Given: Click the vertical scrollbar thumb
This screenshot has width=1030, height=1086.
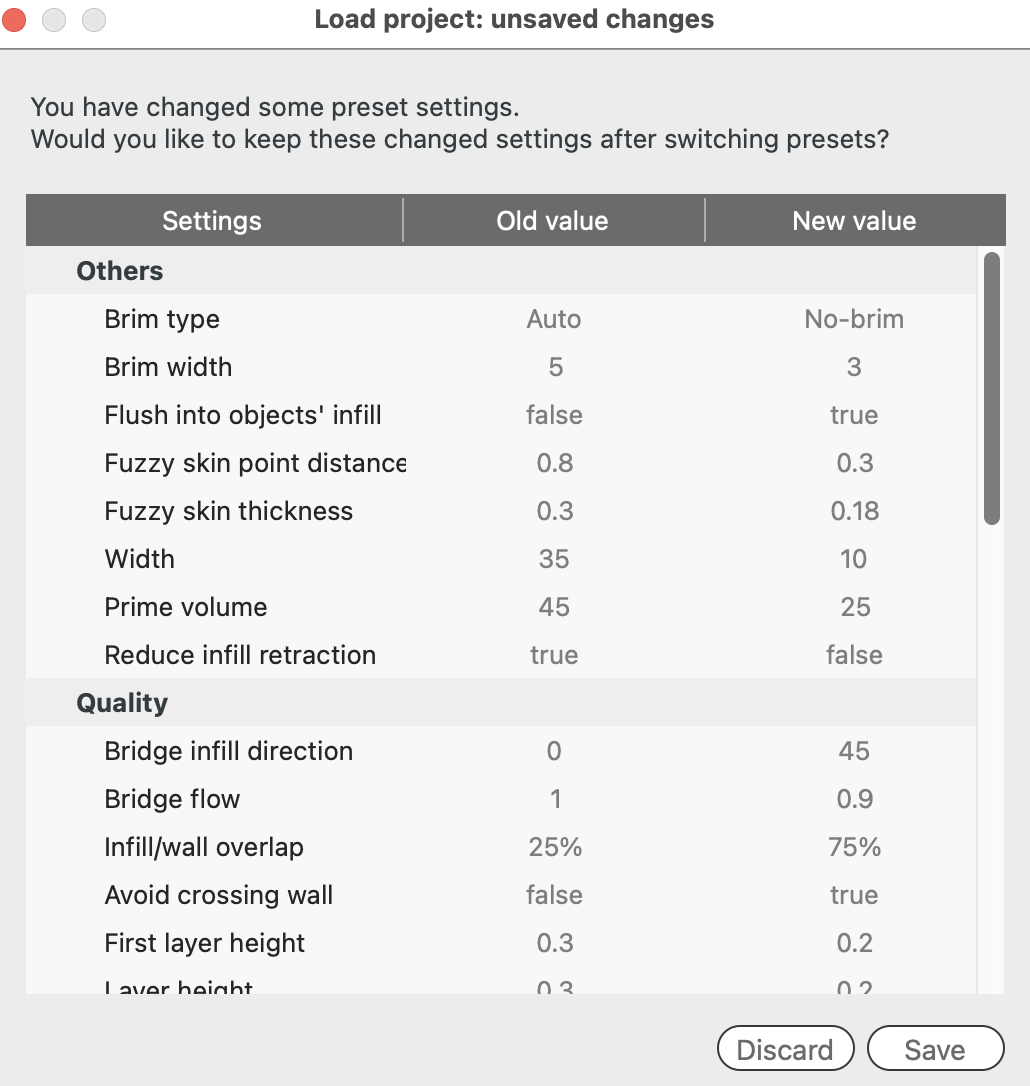Looking at the screenshot, I should click(993, 388).
